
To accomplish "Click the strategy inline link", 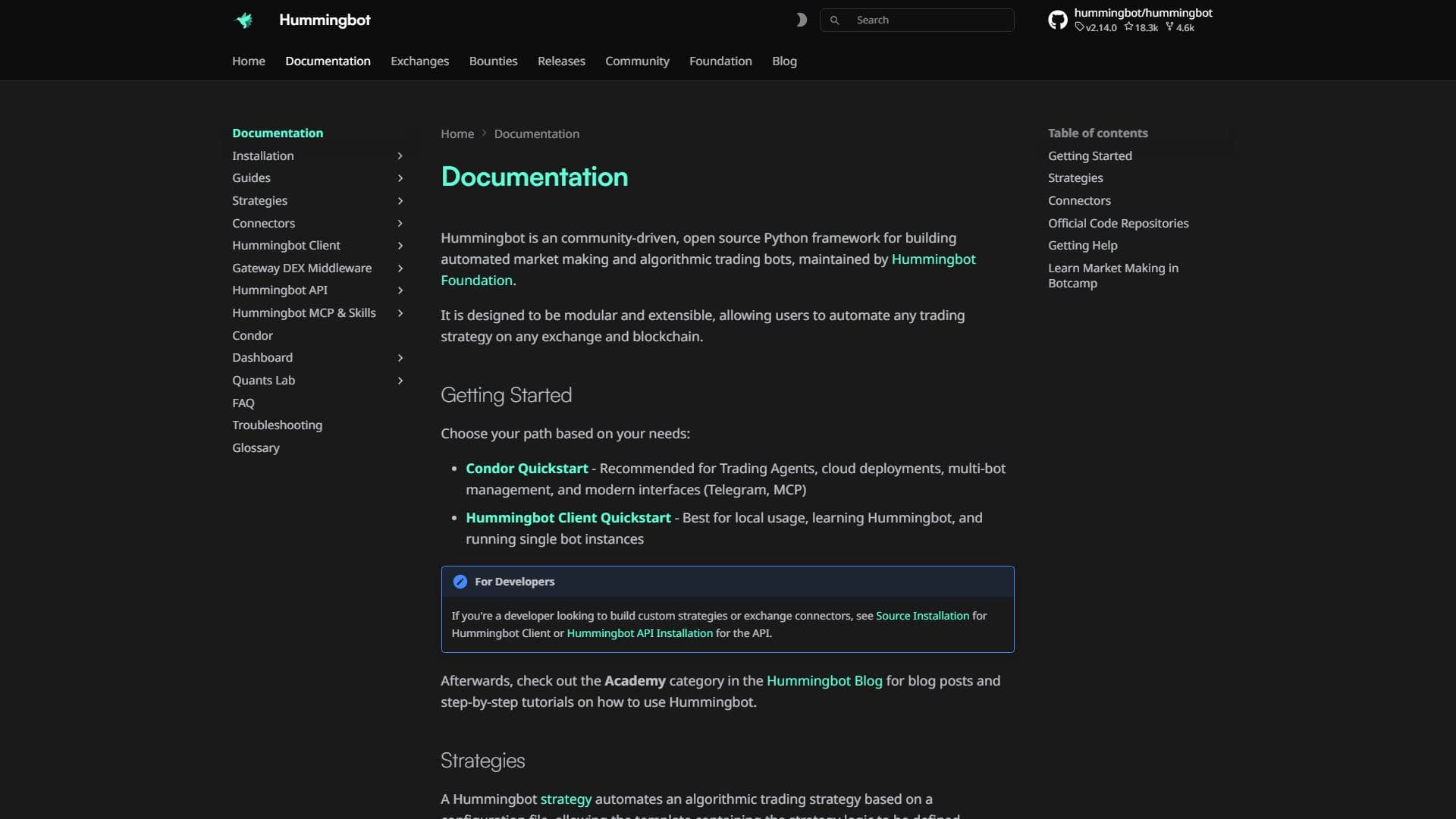I will [566, 799].
